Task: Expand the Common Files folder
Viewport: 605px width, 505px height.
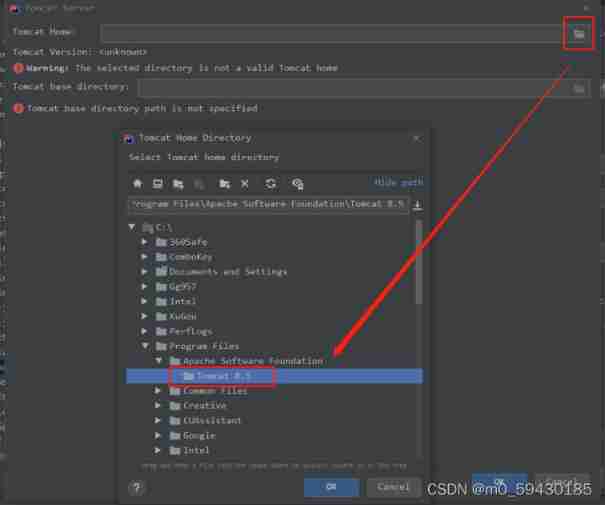Action: coord(158,390)
